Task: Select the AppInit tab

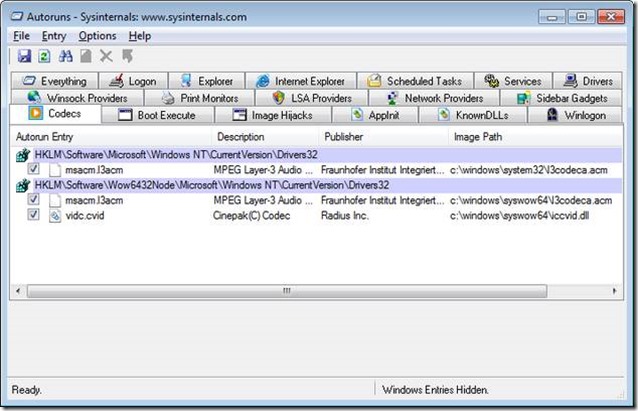Action: [375, 115]
